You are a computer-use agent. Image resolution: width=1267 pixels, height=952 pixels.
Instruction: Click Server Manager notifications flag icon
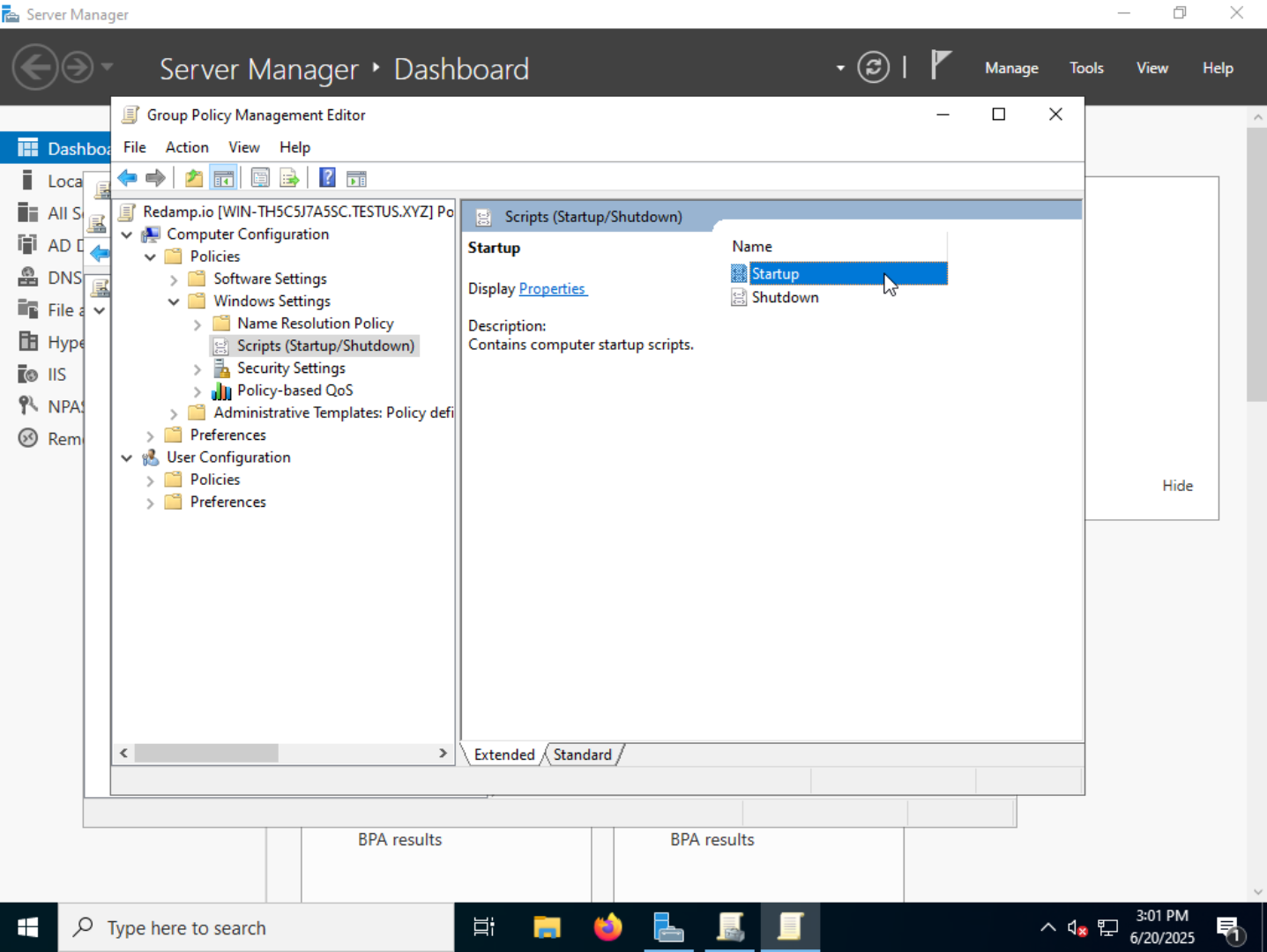(941, 65)
